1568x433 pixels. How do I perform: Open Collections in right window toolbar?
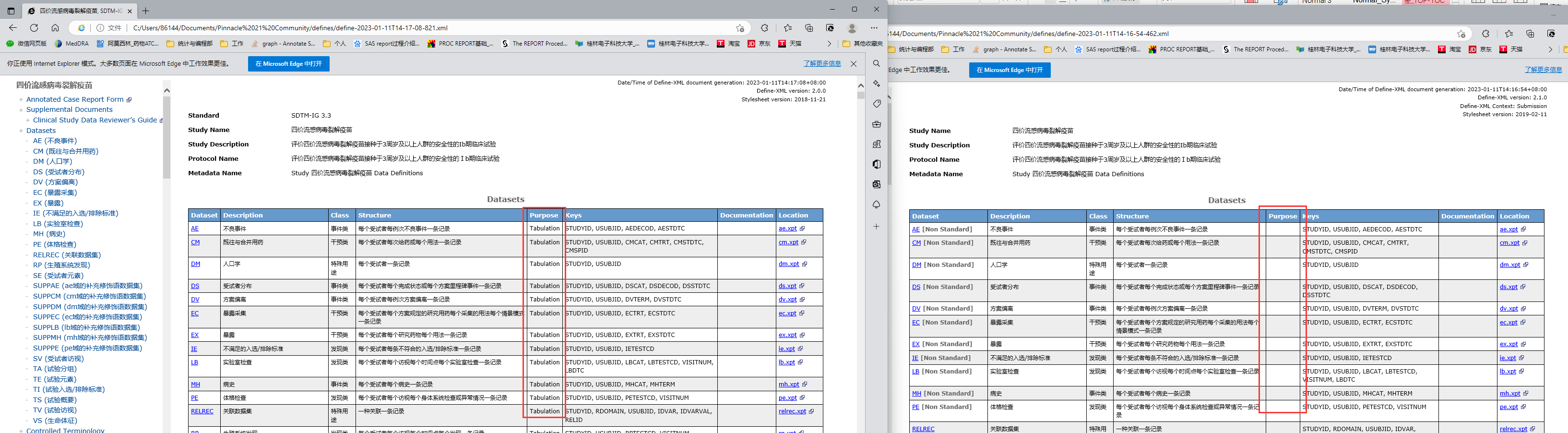click(1530, 34)
